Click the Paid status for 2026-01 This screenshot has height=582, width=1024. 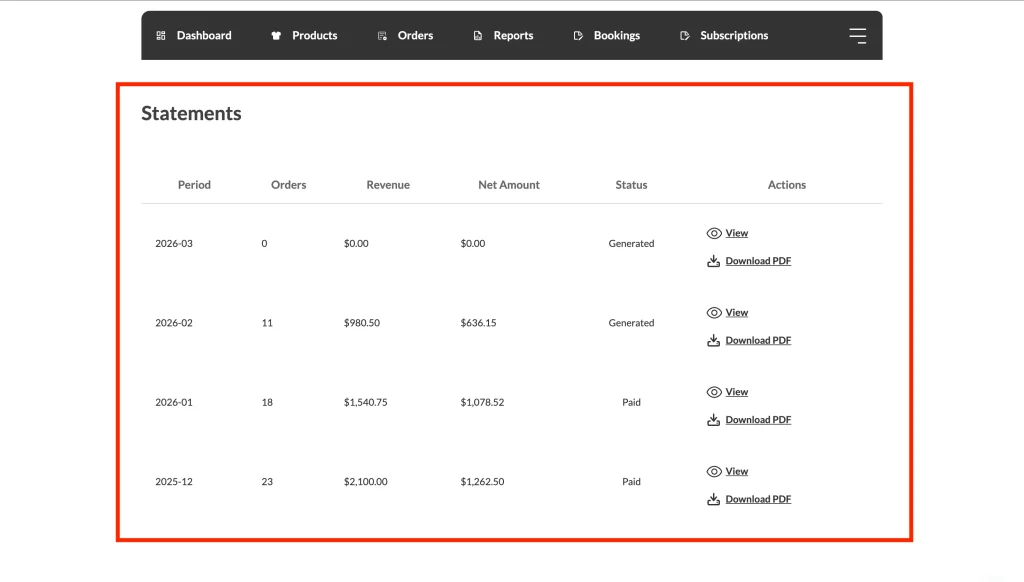click(x=632, y=402)
